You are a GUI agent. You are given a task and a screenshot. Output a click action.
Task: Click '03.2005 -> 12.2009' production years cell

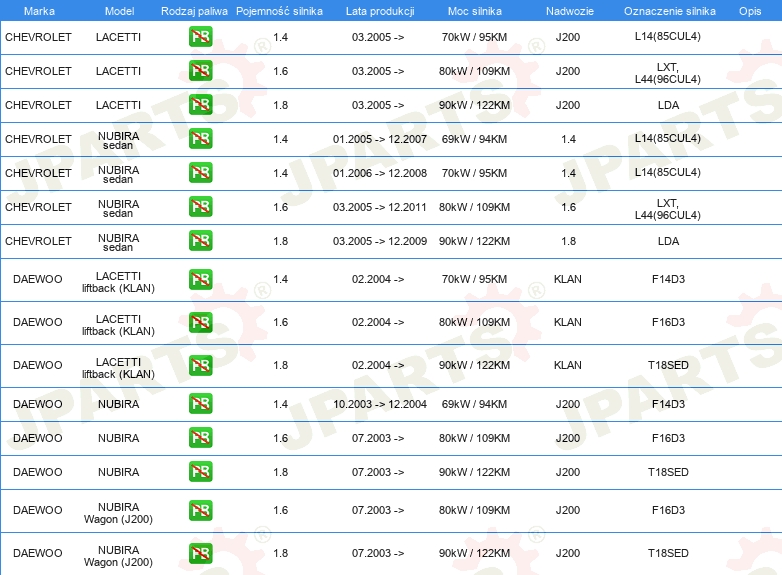380,240
